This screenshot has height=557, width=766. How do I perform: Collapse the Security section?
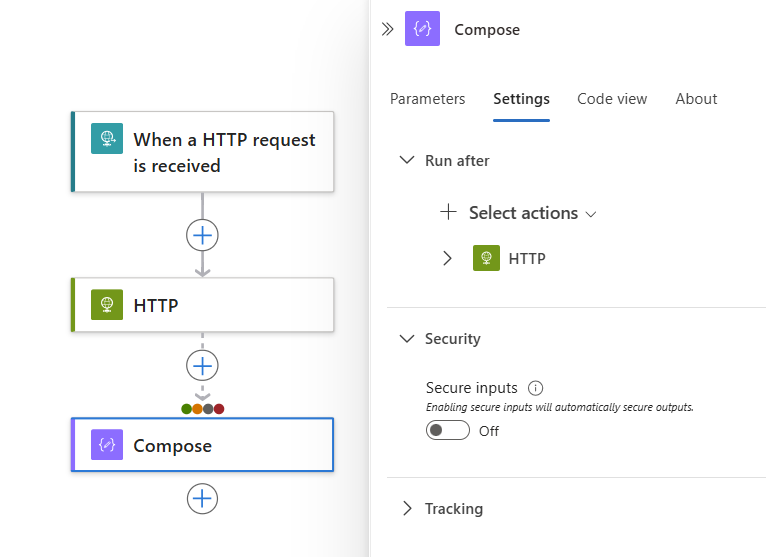point(407,339)
